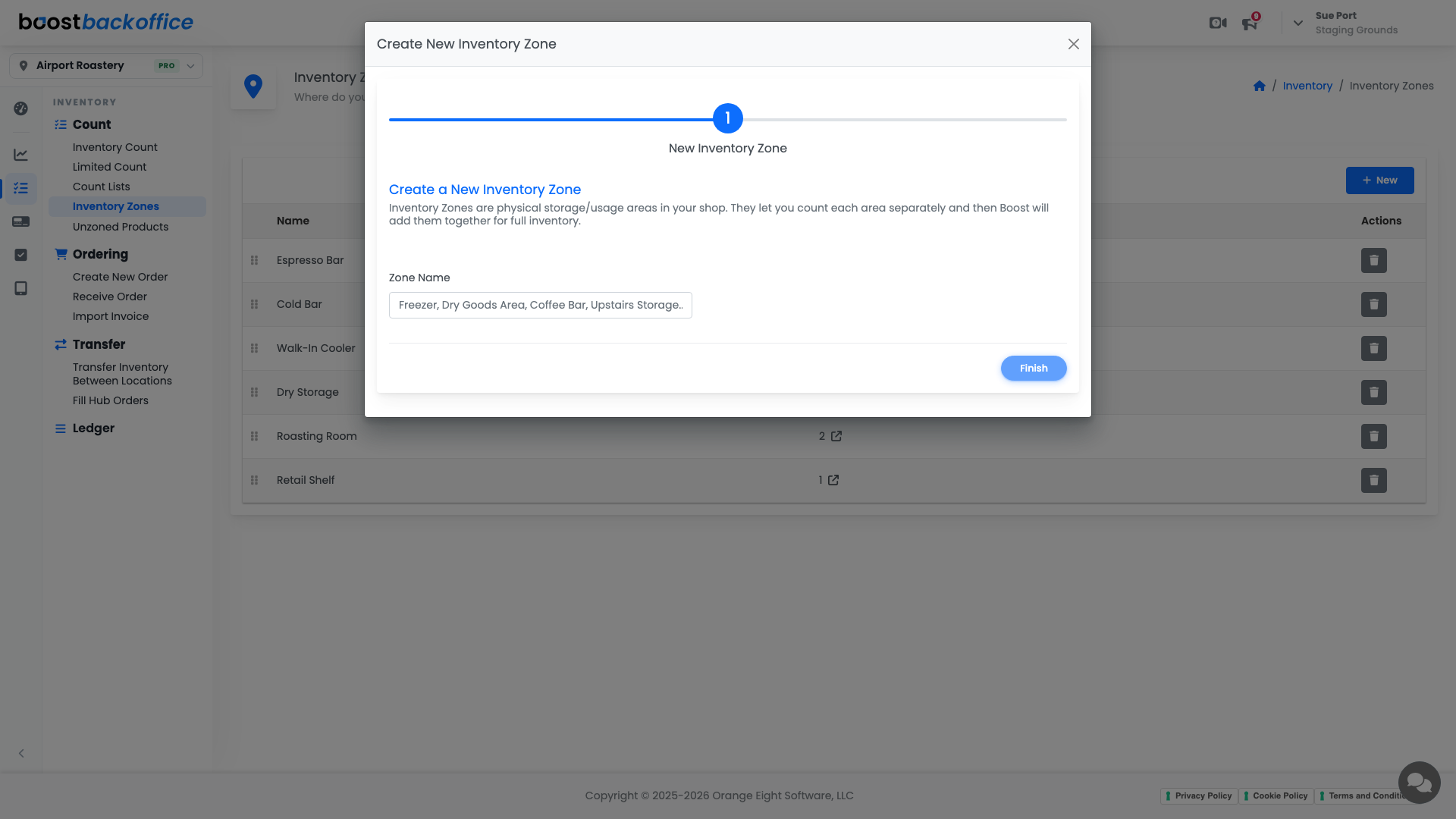
Task: Click the Name column header
Action: (293, 221)
